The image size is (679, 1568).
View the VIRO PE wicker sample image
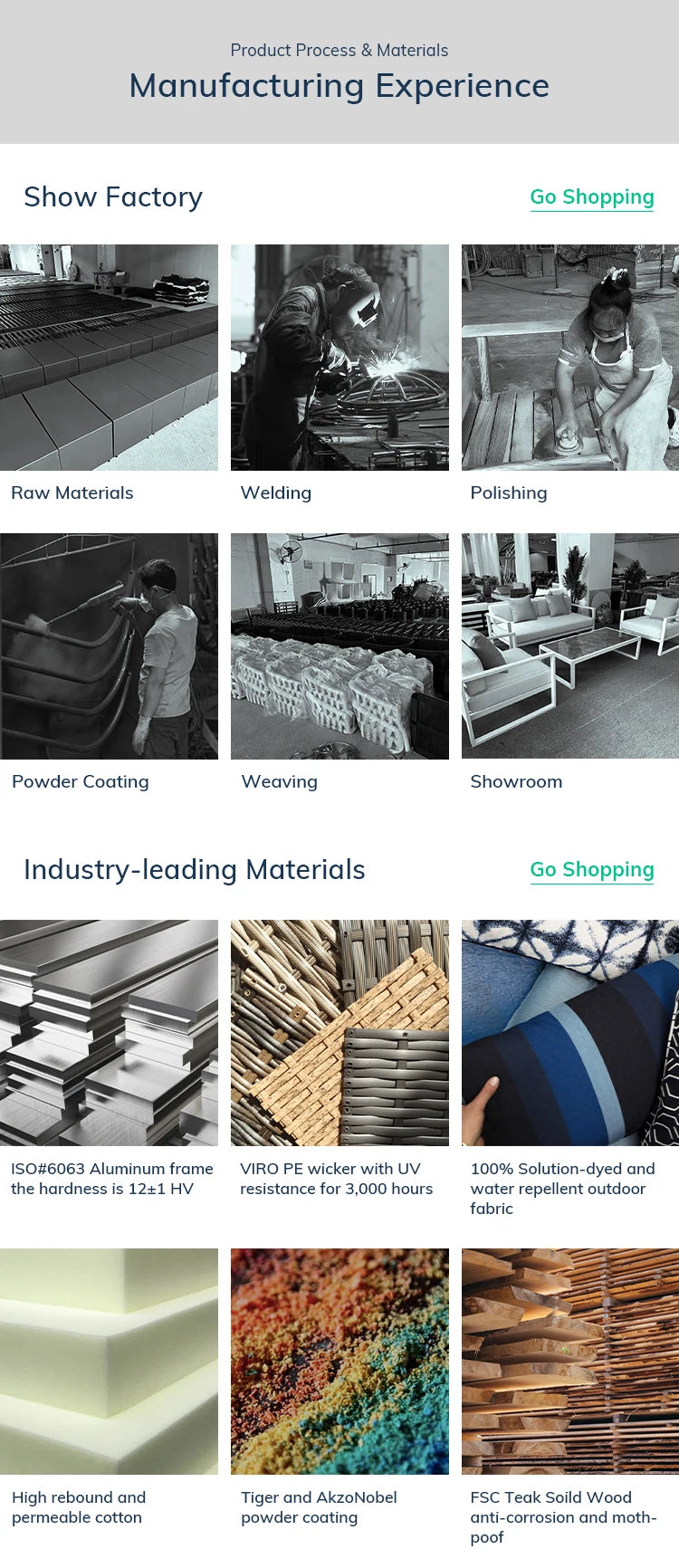pos(339,1033)
